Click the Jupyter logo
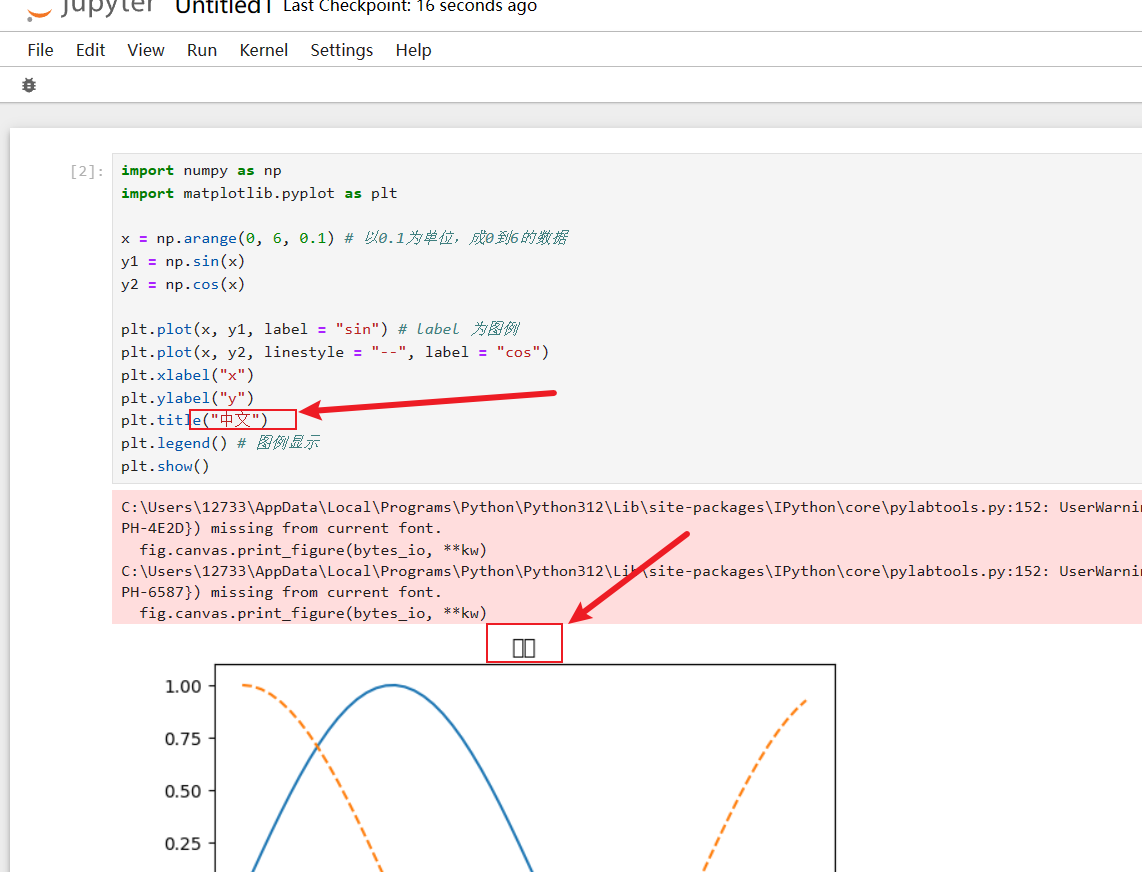Image resolution: width=1142 pixels, height=872 pixels. pyautogui.click(x=90, y=7)
